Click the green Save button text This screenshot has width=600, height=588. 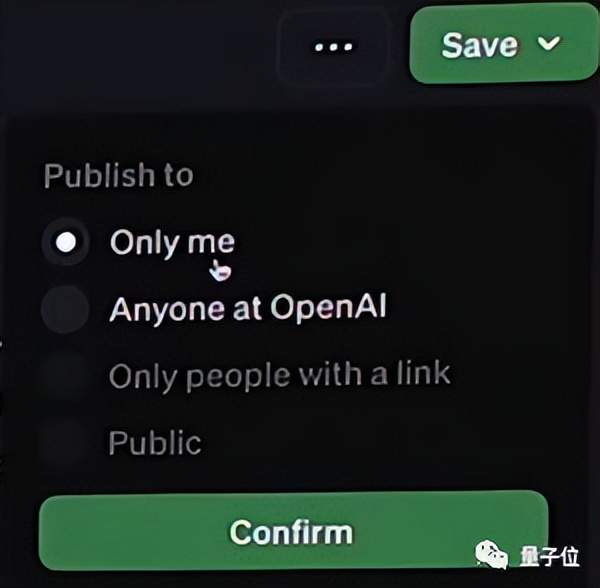coord(480,45)
